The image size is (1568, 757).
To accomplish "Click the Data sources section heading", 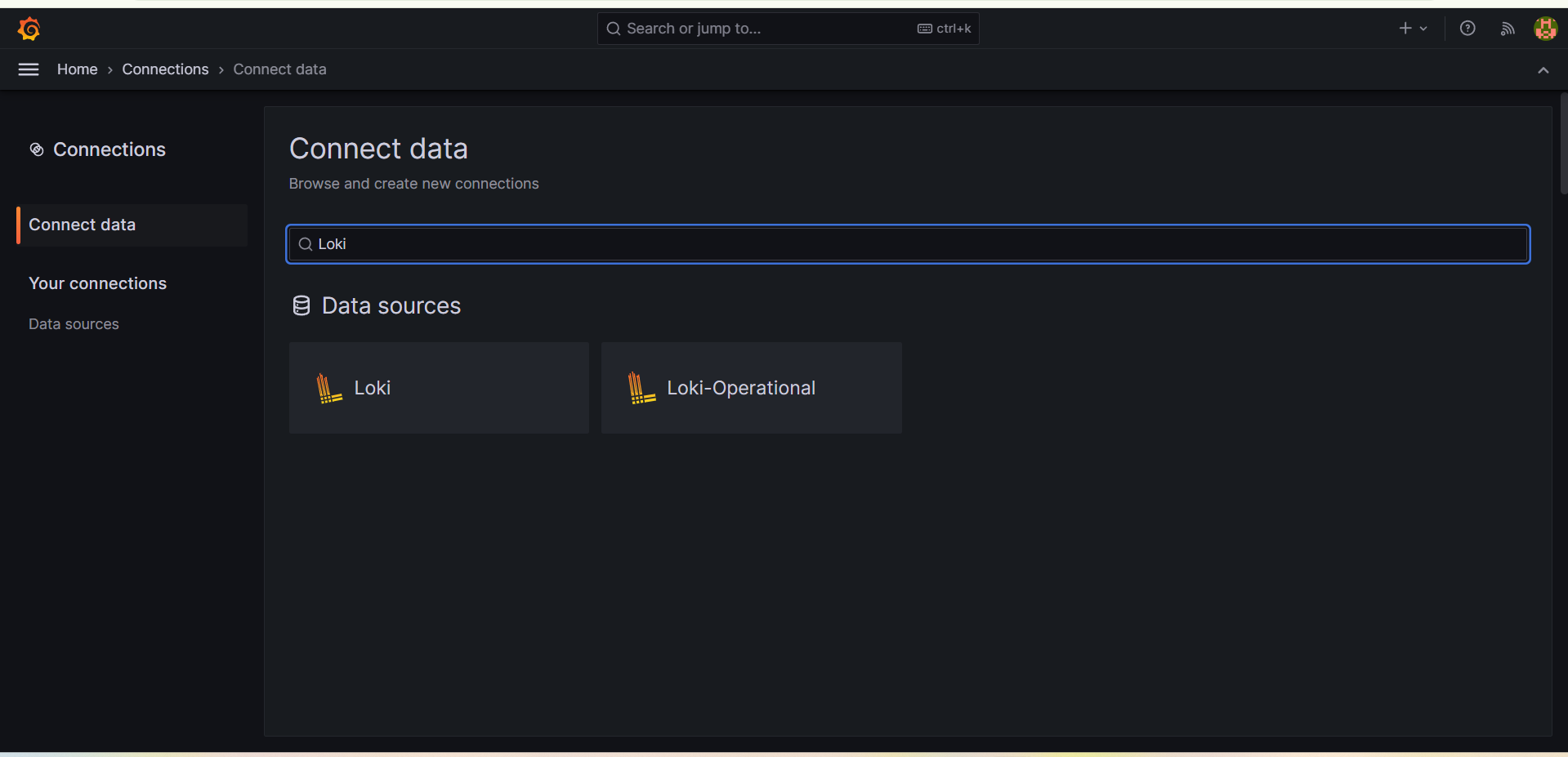I will click(391, 305).
